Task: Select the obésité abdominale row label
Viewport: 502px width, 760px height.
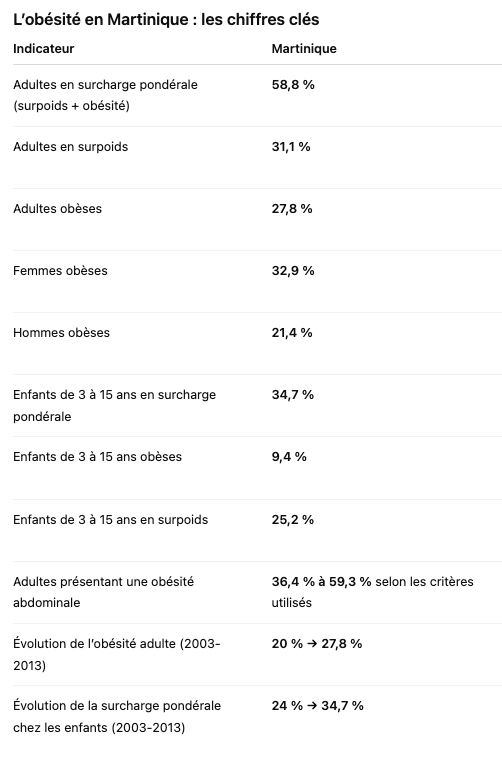Action: point(103,592)
